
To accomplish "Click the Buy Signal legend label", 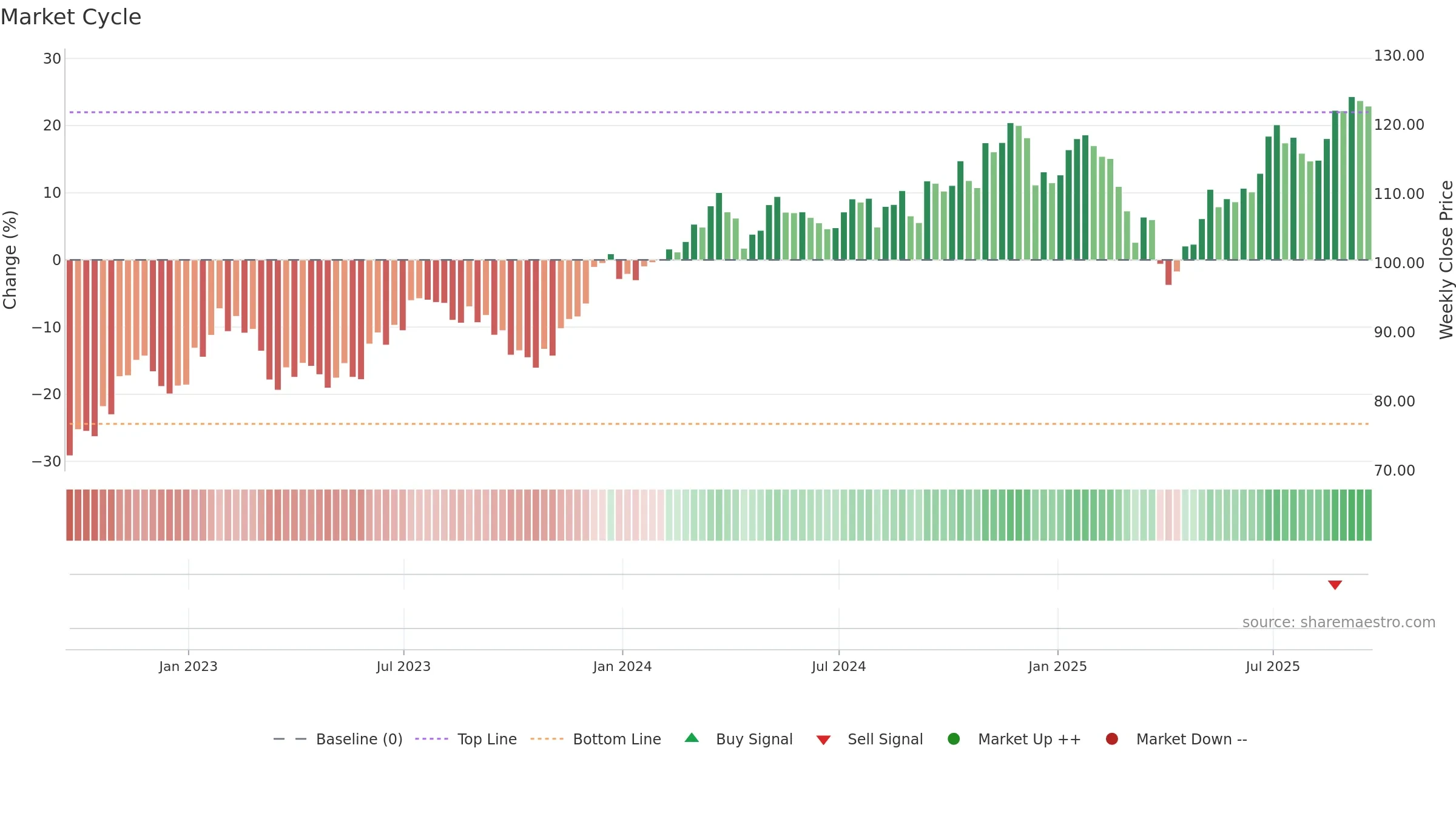I will point(754,739).
